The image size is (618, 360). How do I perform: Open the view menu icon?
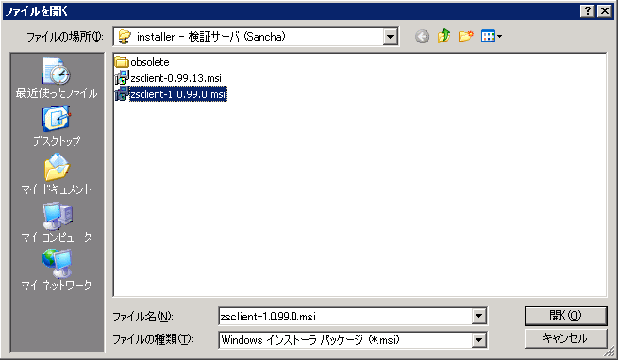488,36
